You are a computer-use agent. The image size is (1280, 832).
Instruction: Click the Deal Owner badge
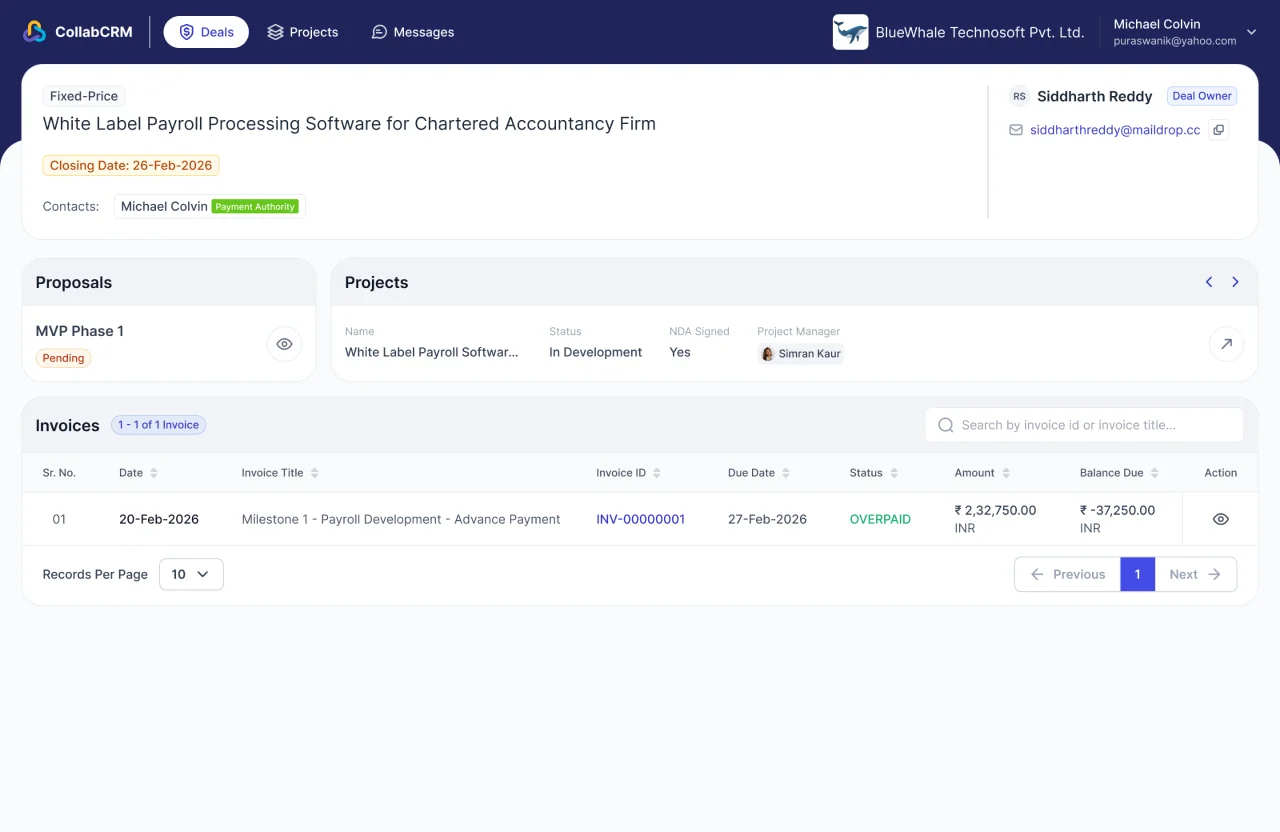[1202, 96]
